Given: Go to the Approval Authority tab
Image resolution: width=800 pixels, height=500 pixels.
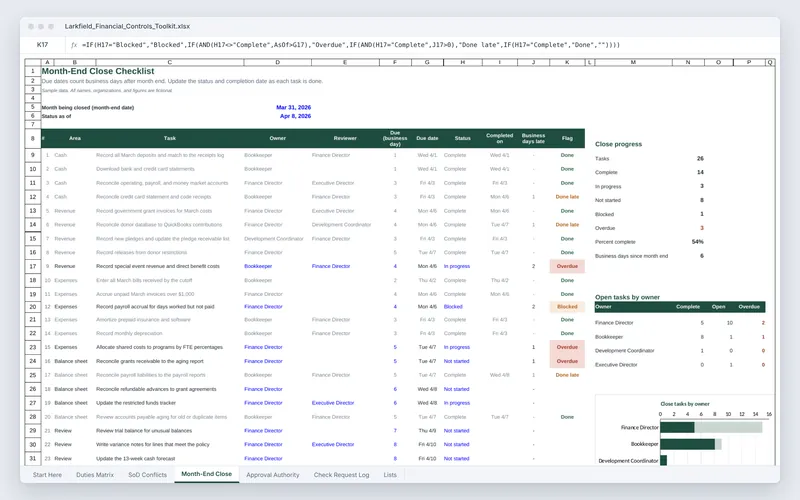Looking at the screenshot, I should 272,474.
